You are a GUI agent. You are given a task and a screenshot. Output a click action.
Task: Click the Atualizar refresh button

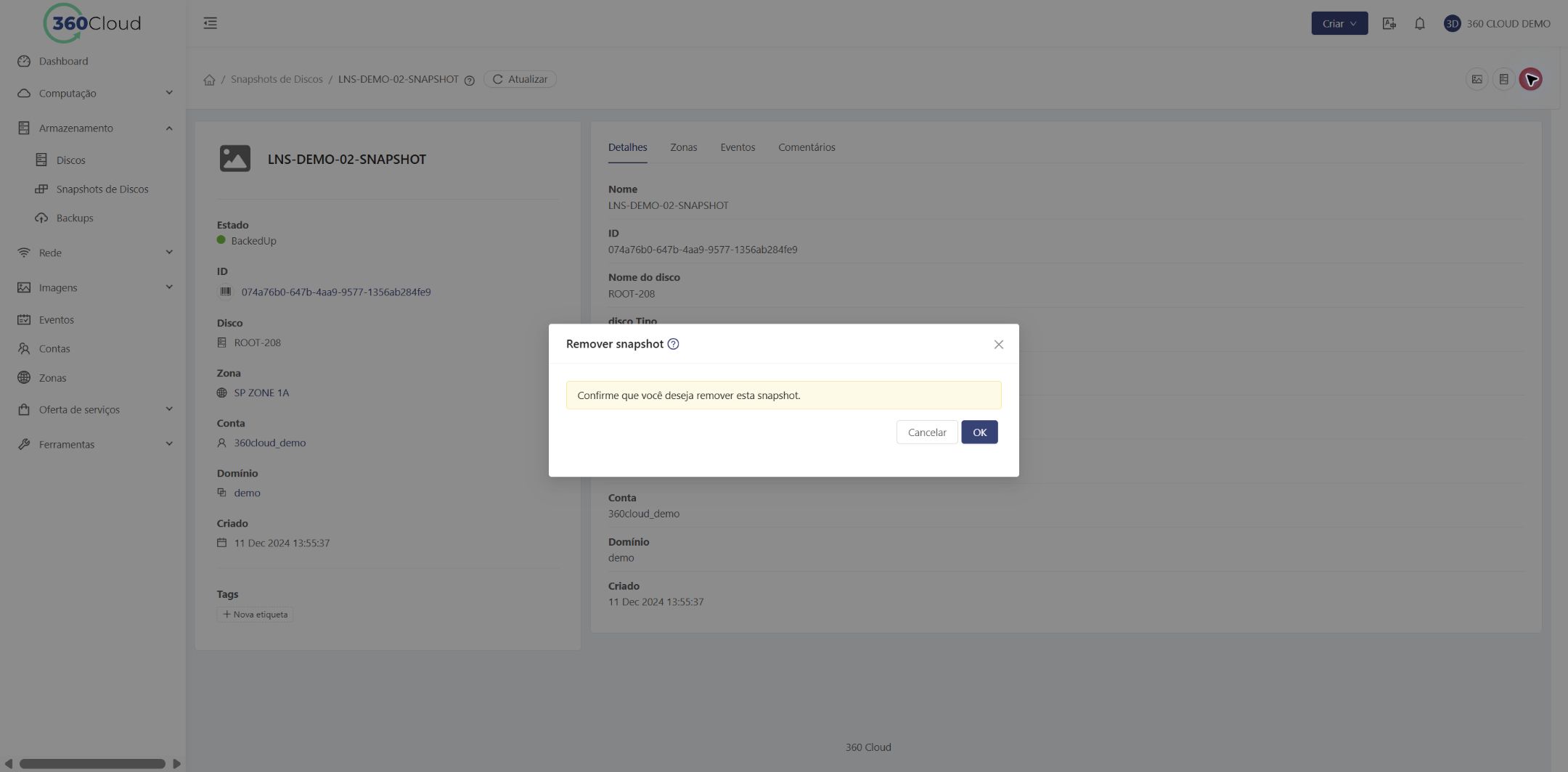(x=520, y=79)
